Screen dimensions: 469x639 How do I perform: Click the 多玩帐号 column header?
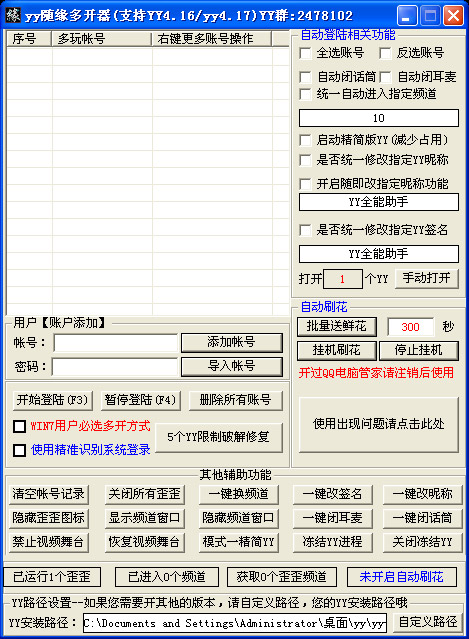[101, 39]
